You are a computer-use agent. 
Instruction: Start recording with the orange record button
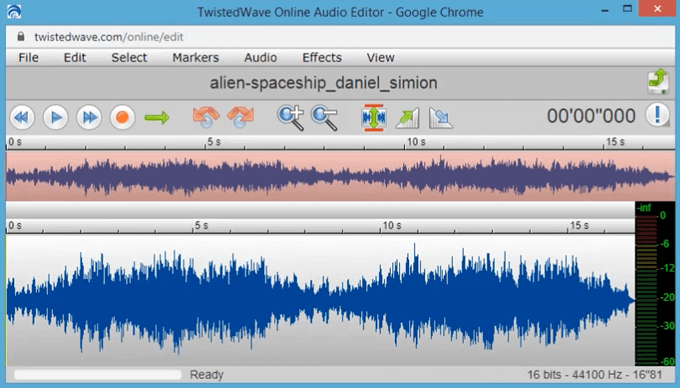pos(122,117)
